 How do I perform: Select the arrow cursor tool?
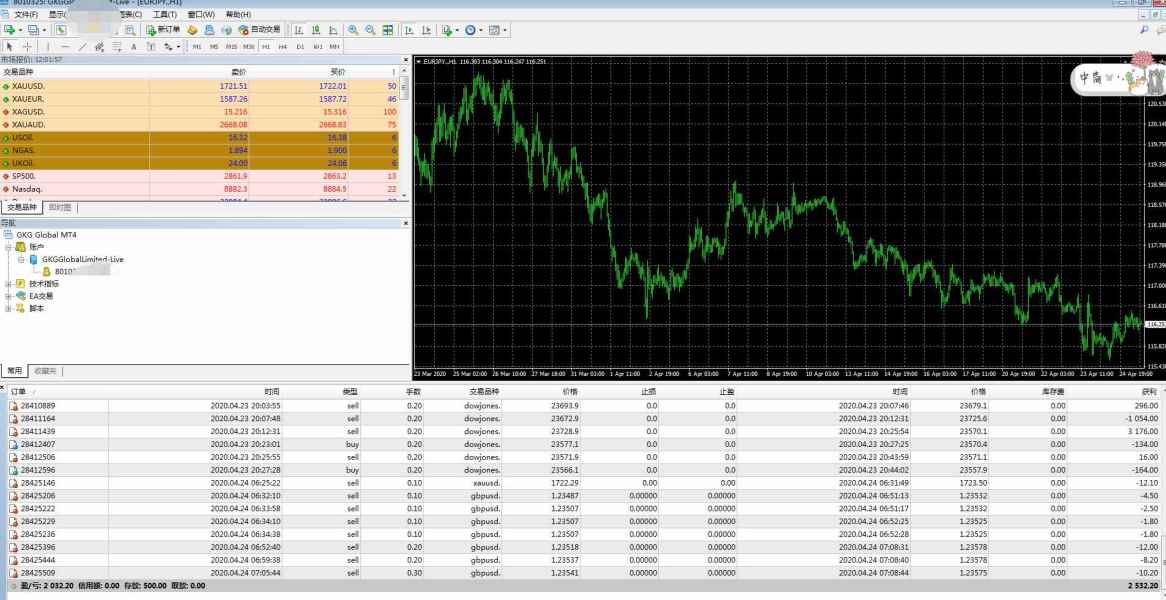coord(10,47)
